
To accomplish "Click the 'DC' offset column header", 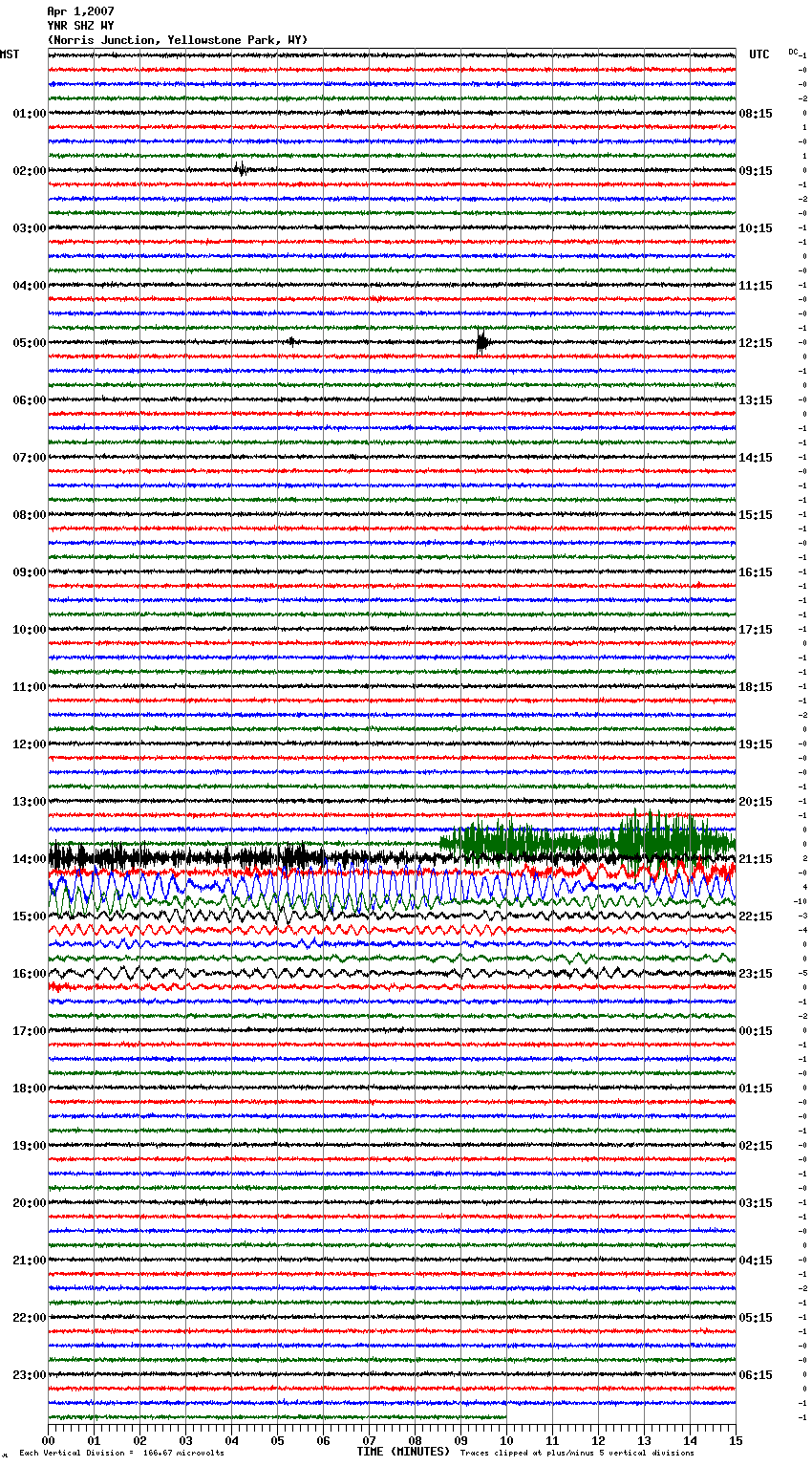I will 793,52.
